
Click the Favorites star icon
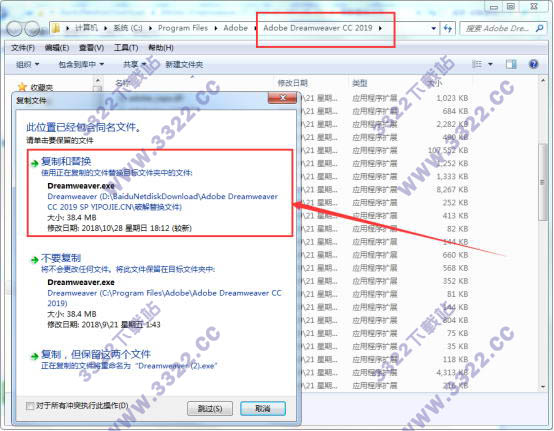(22, 87)
